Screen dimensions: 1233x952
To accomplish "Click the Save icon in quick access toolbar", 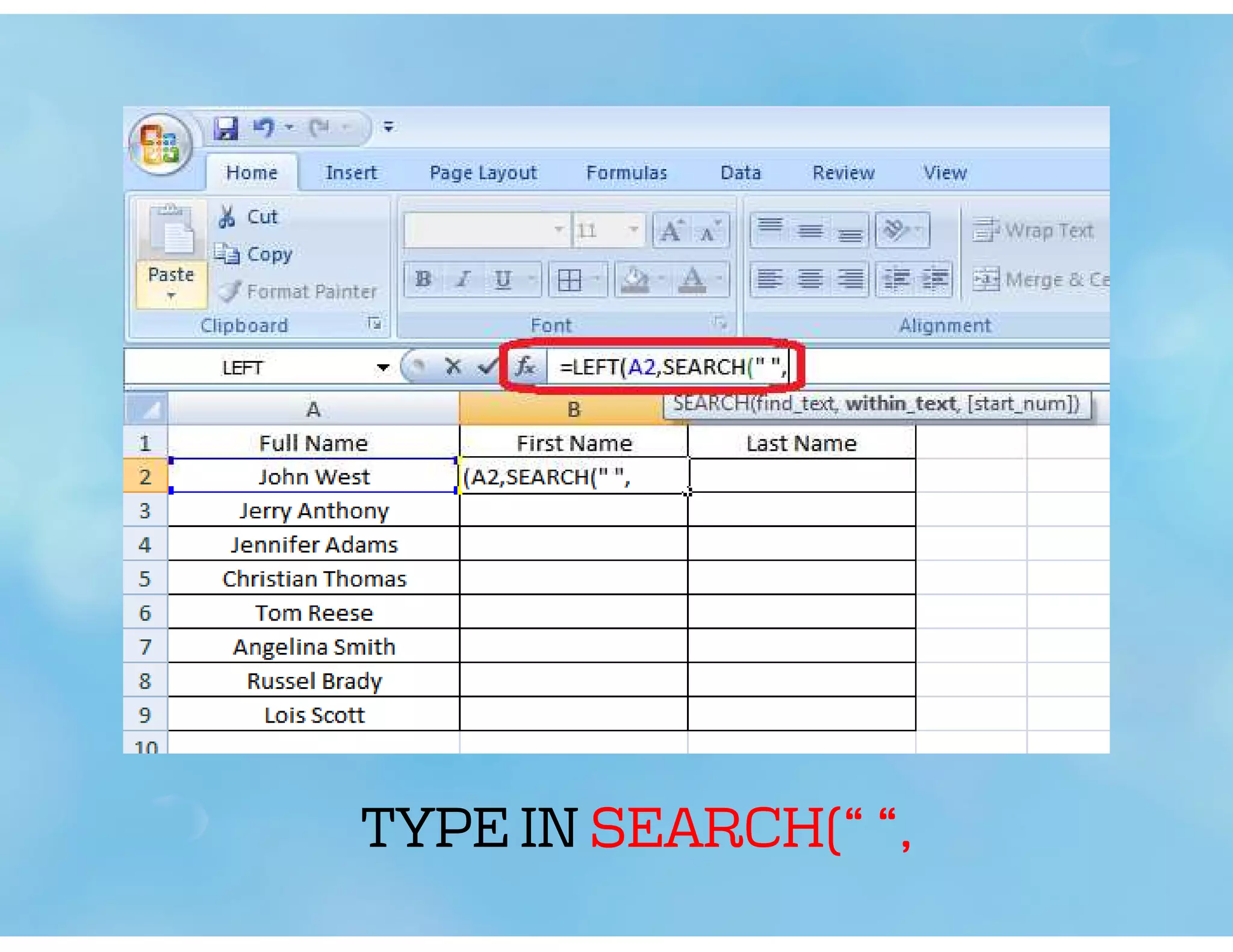I will pos(226,128).
